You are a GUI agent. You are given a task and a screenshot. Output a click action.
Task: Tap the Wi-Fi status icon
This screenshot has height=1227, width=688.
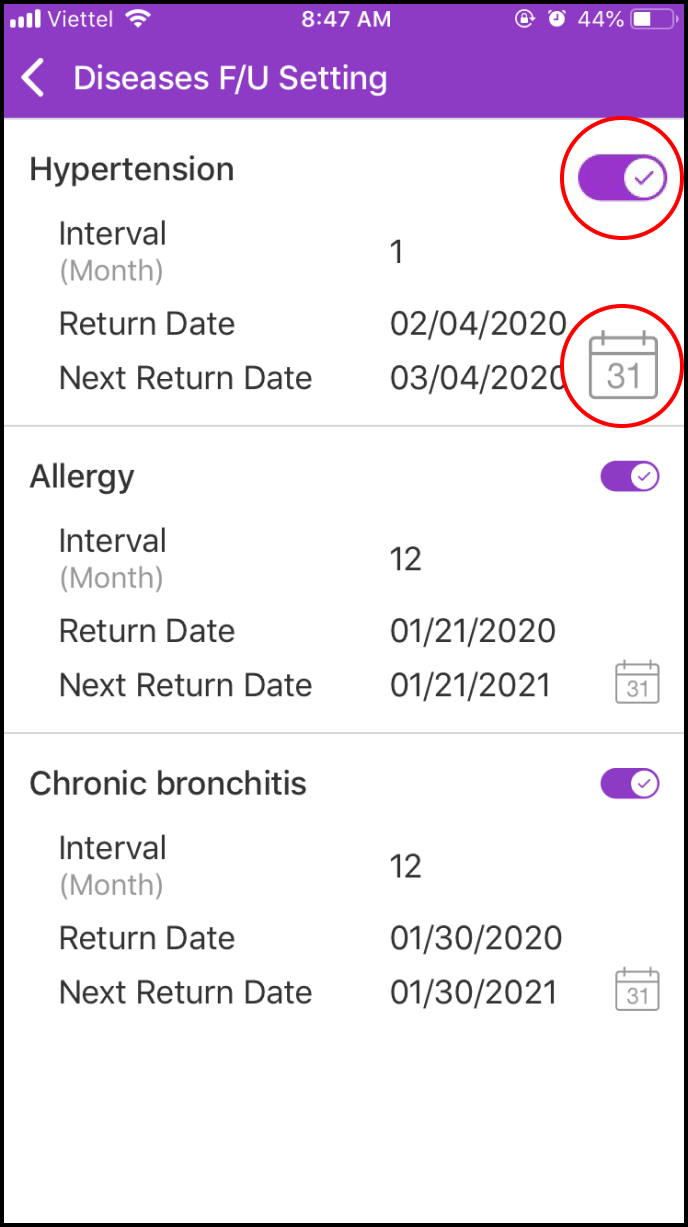click(x=138, y=19)
